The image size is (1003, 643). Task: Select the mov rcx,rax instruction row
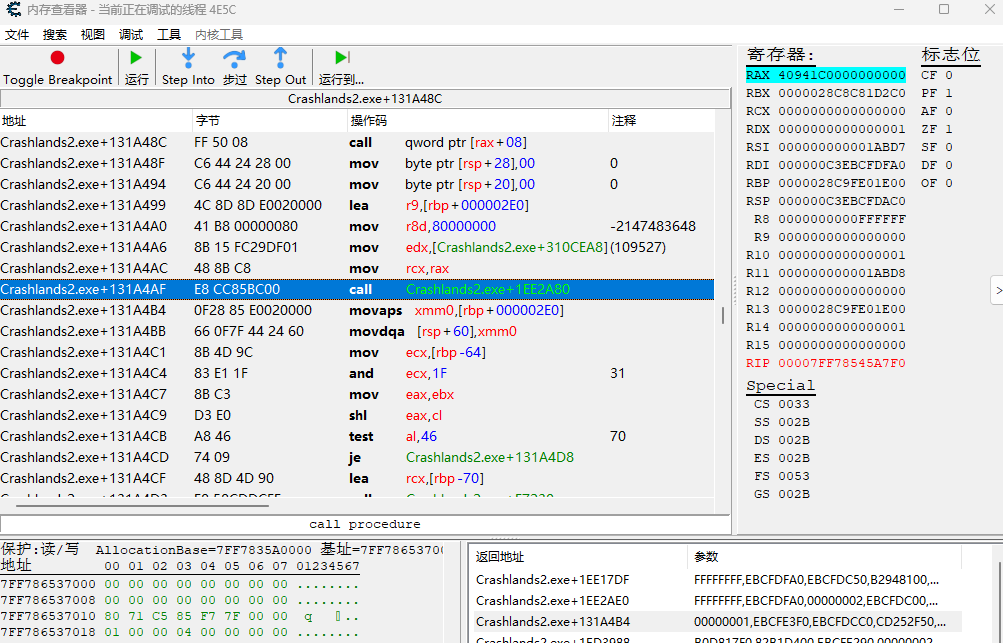357,268
